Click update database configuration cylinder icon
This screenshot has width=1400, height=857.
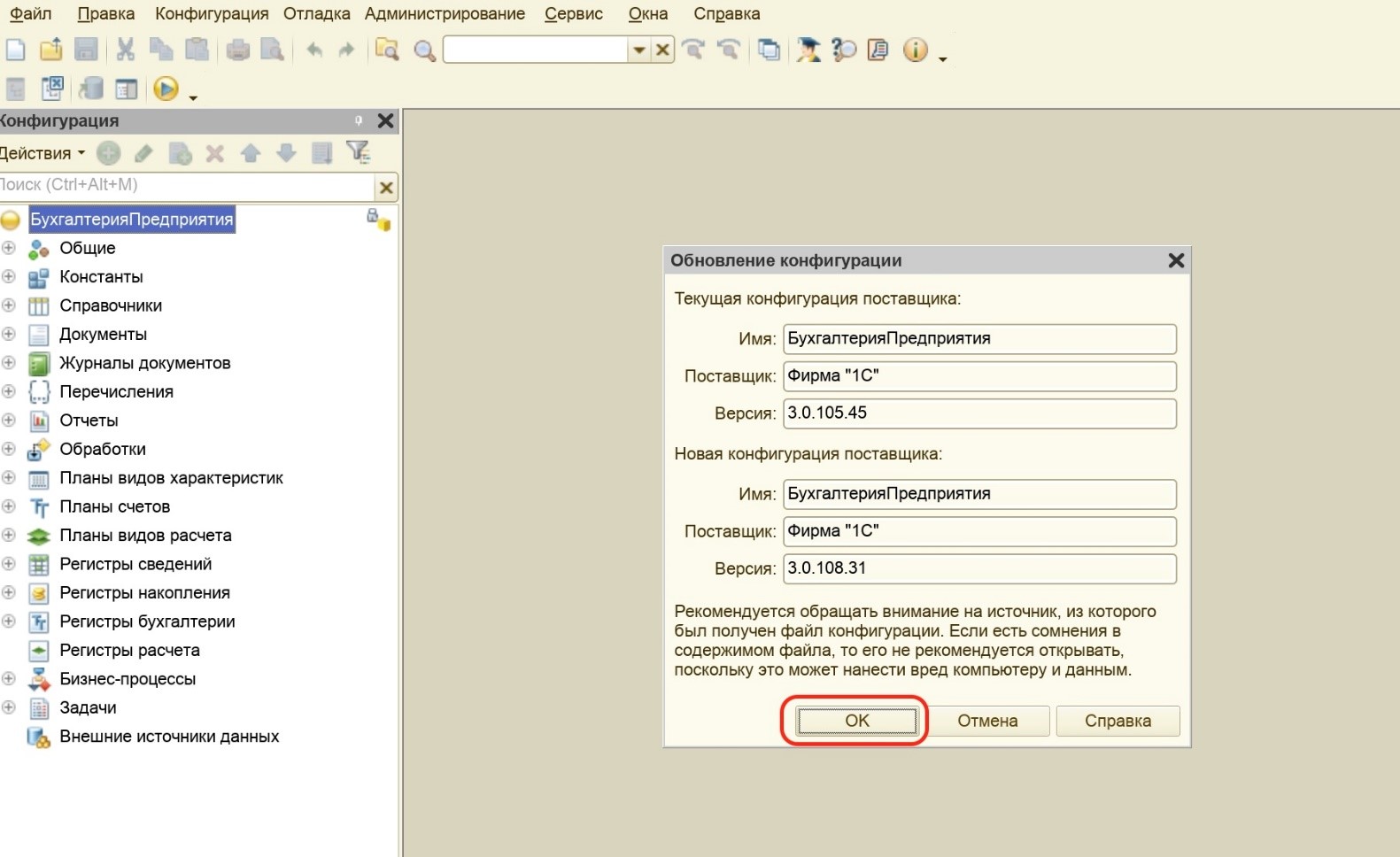90,89
